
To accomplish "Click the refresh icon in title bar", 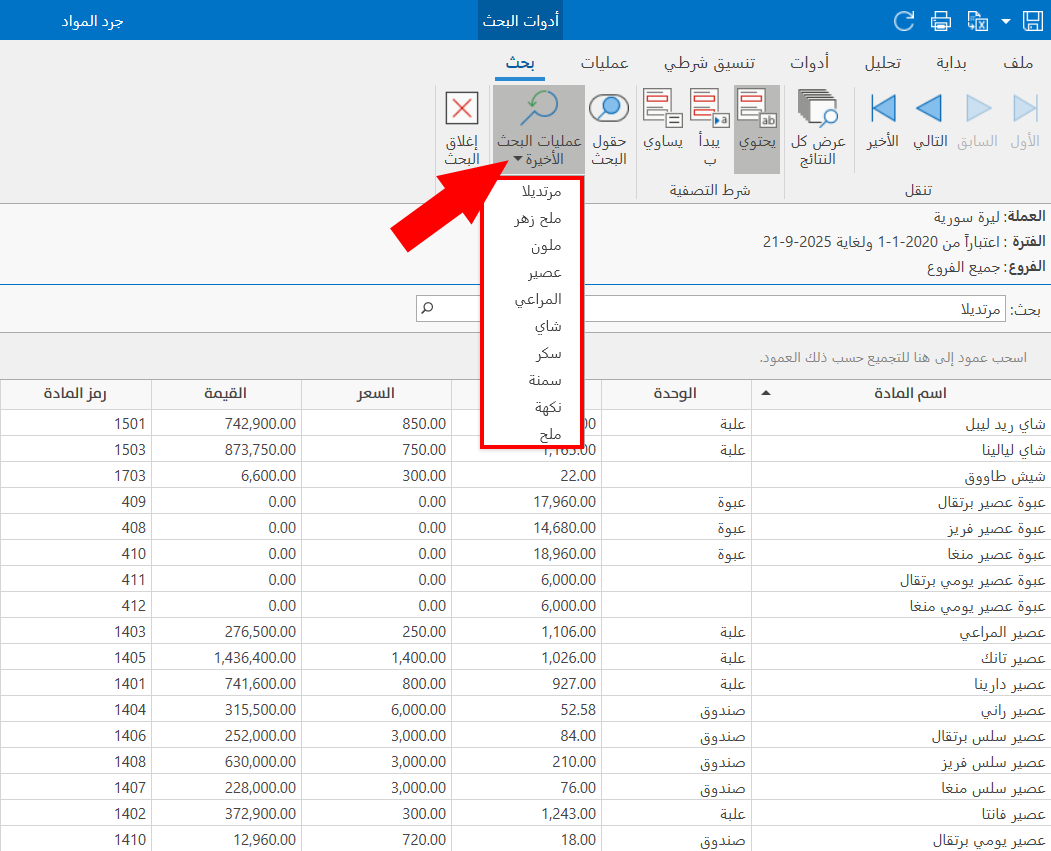I will 904,20.
